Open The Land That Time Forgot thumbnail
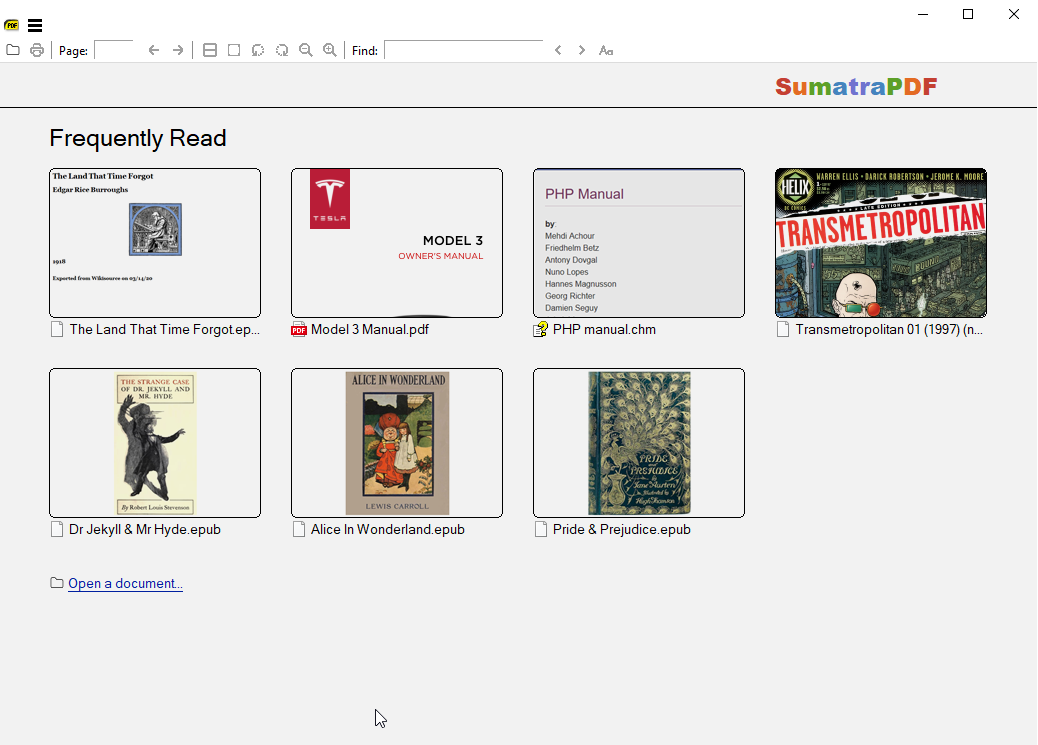This screenshot has height=745, width=1038. point(155,243)
